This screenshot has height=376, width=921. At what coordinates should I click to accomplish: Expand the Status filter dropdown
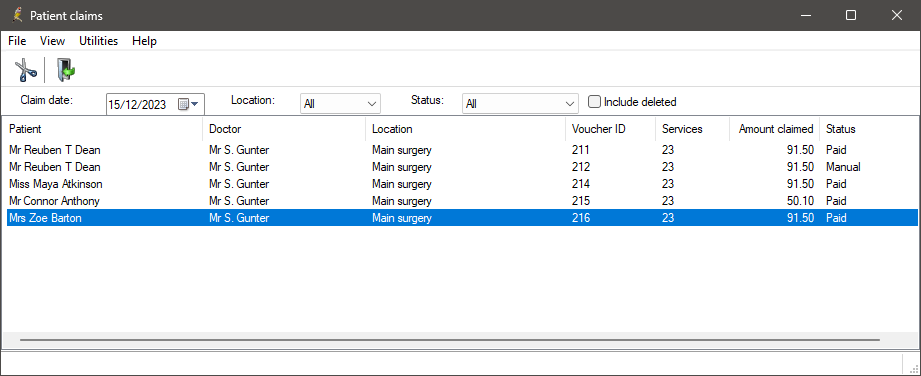coord(520,103)
